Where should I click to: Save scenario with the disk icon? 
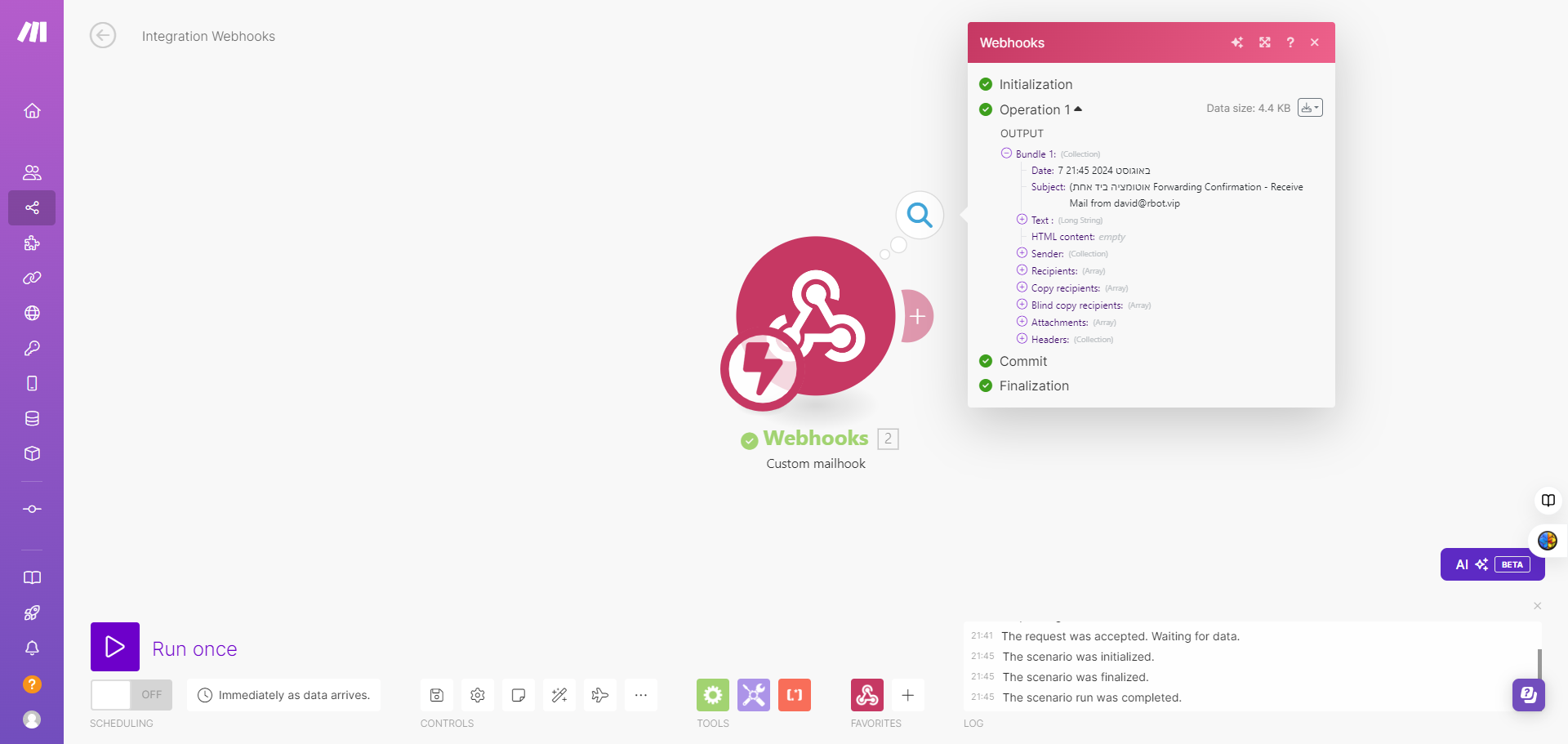coord(437,695)
